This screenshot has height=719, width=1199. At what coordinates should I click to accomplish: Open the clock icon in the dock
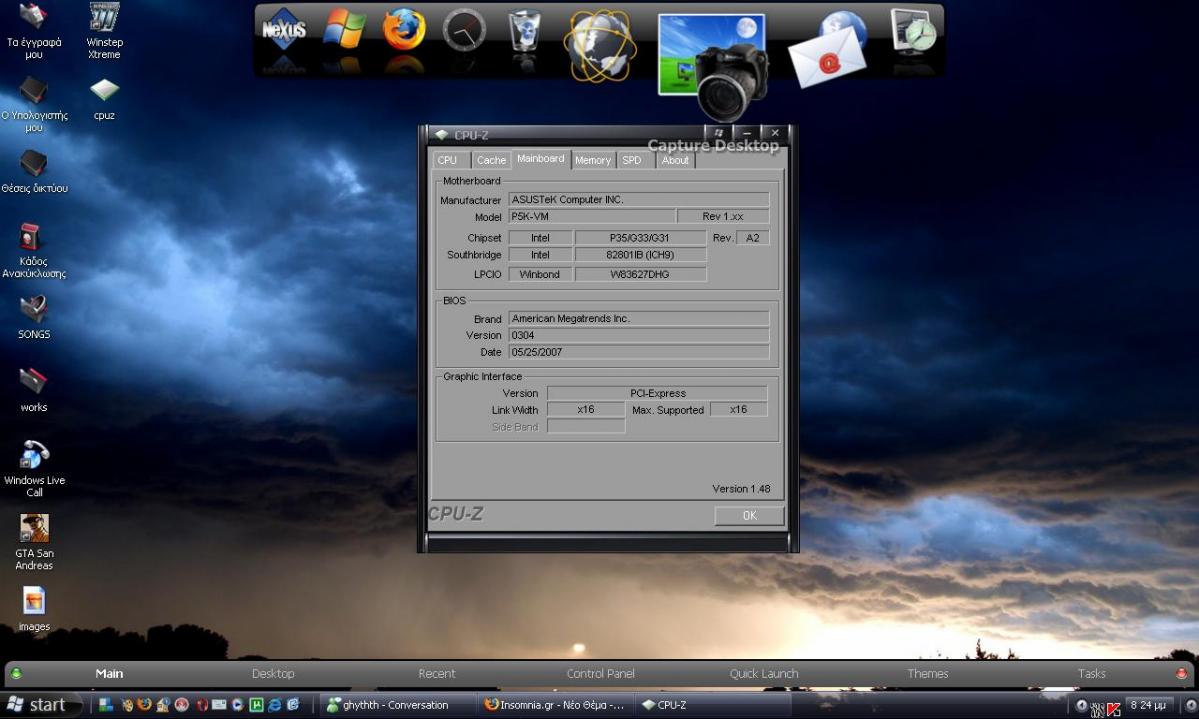point(464,30)
